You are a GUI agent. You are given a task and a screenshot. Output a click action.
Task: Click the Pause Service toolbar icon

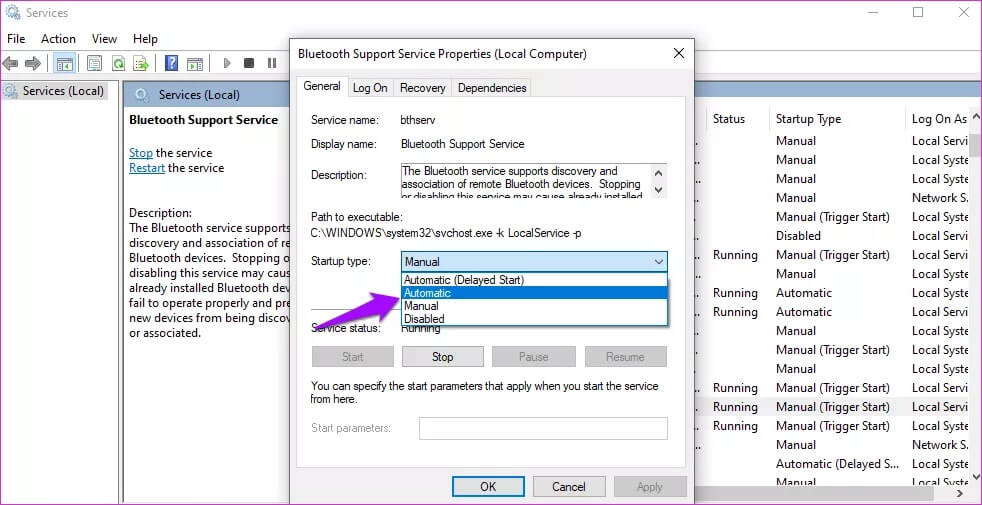pos(272,63)
